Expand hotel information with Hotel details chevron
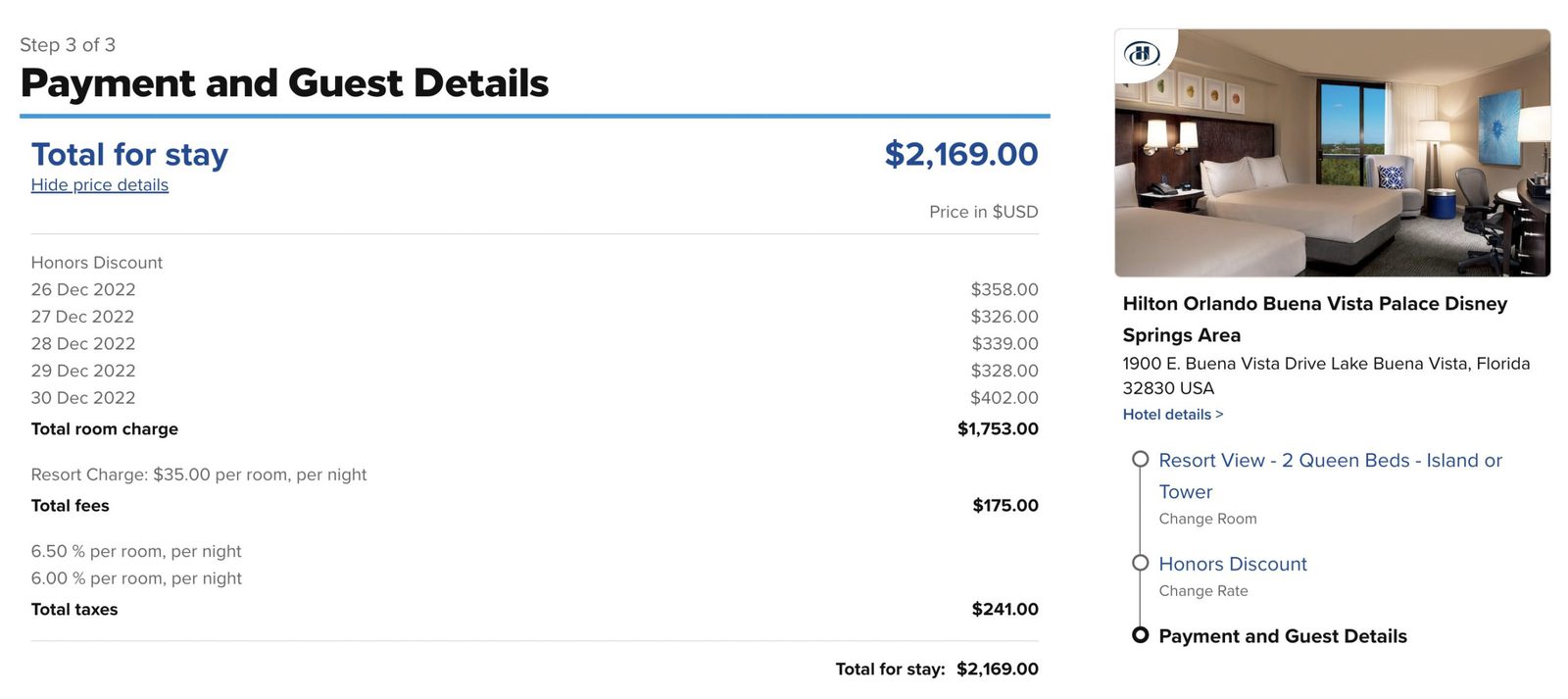Image resolution: width=1568 pixels, height=699 pixels. click(x=1172, y=414)
